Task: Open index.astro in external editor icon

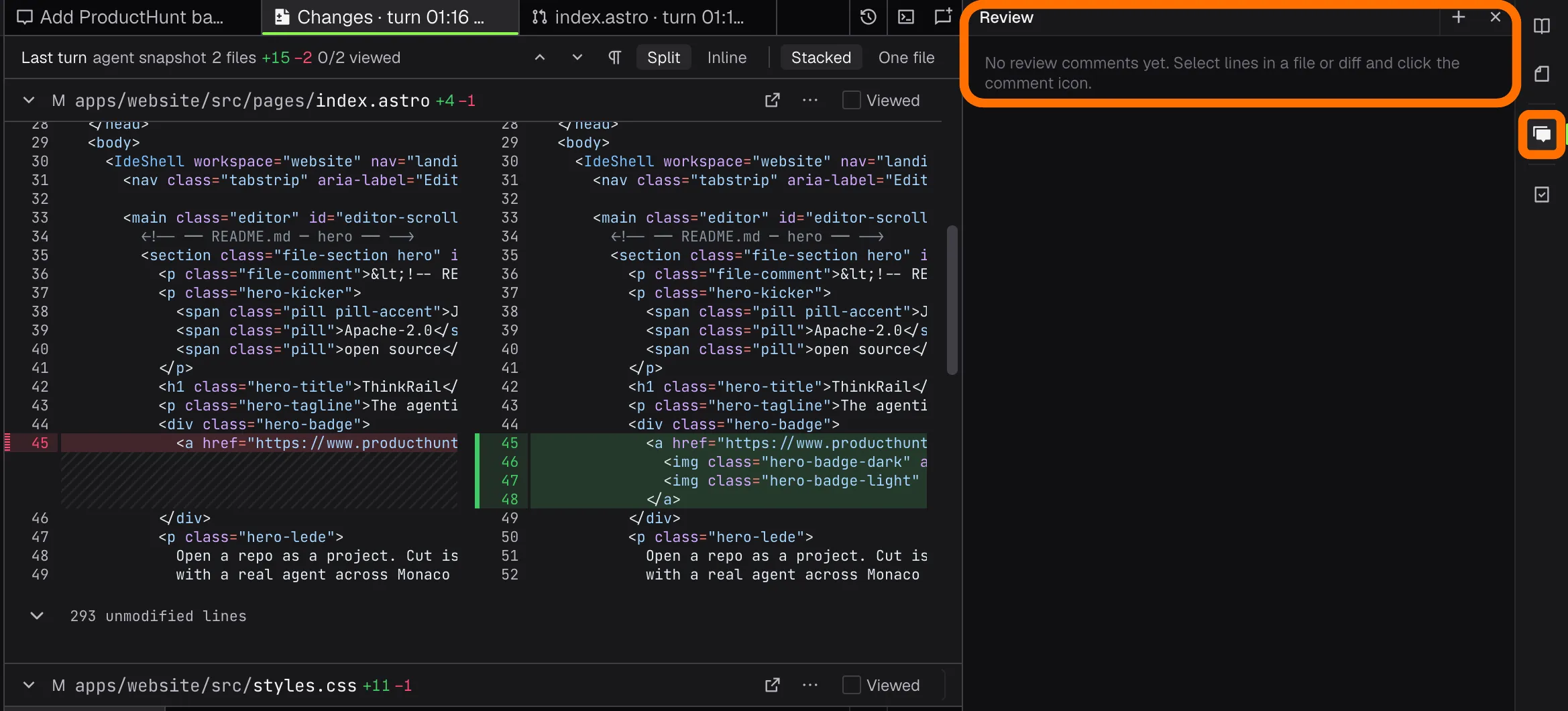Action: coord(773,101)
